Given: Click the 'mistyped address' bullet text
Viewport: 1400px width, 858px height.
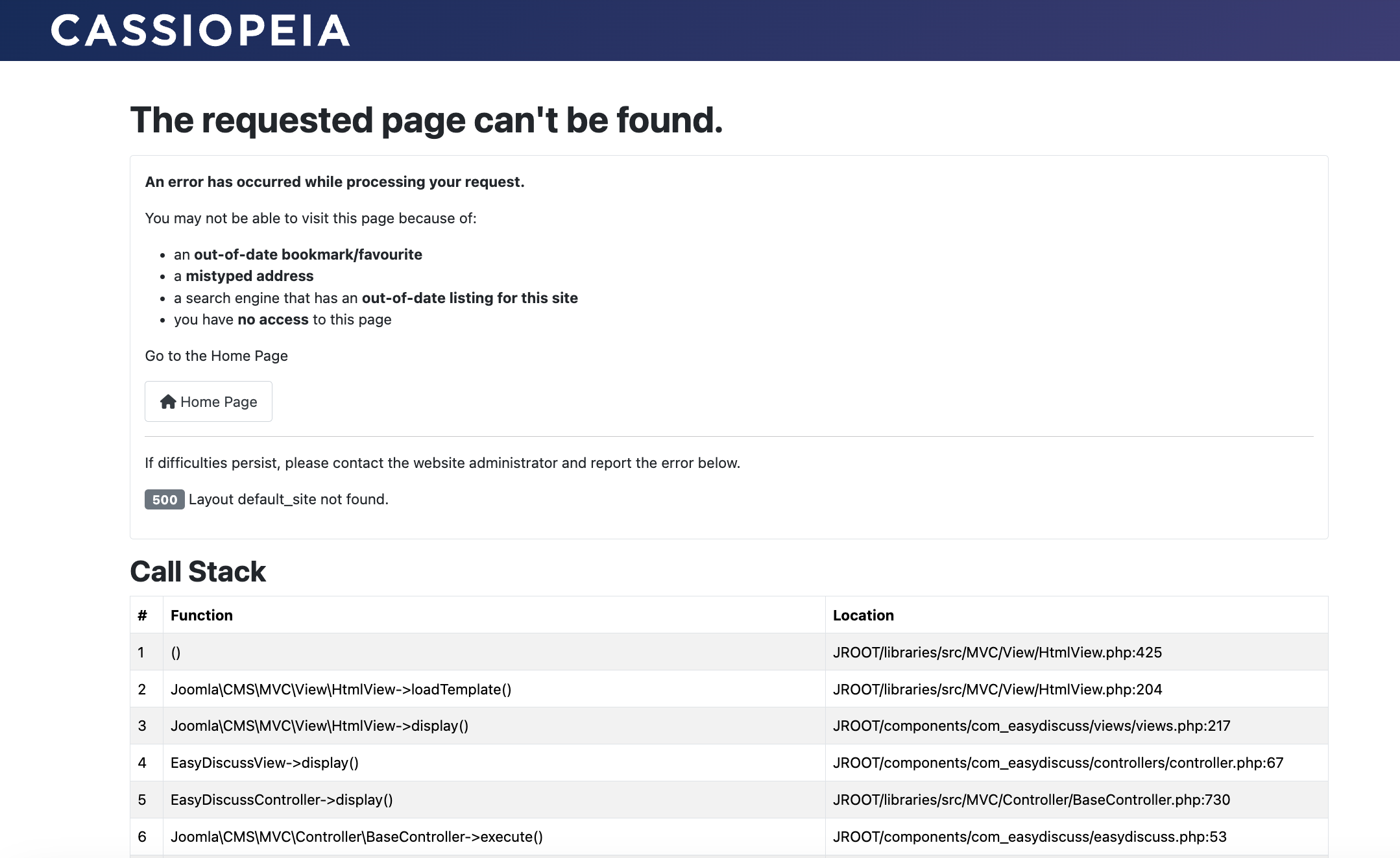Looking at the screenshot, I should pos(249,276).
